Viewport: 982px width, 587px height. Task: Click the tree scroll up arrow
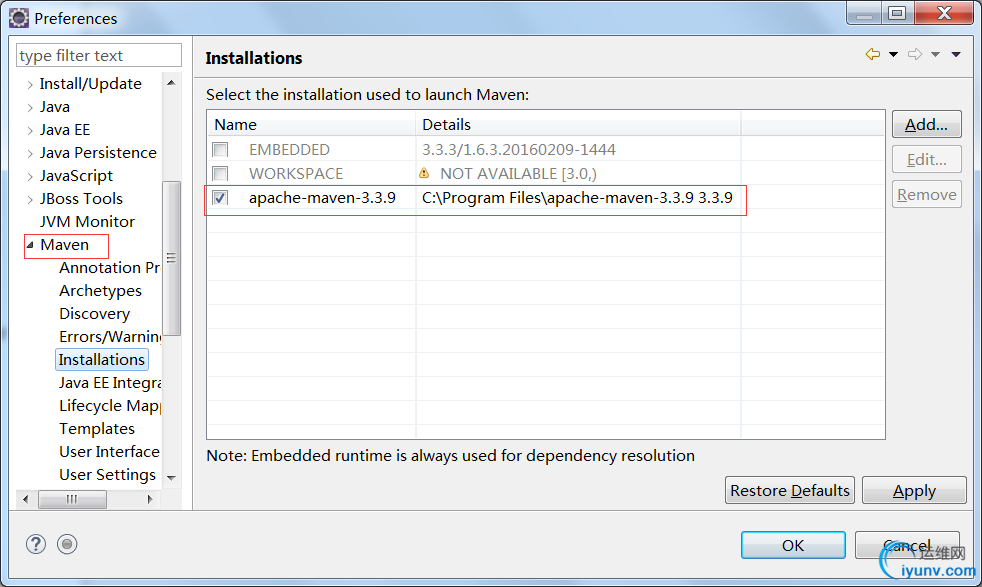pyautogui.click(x=171, y=83)
